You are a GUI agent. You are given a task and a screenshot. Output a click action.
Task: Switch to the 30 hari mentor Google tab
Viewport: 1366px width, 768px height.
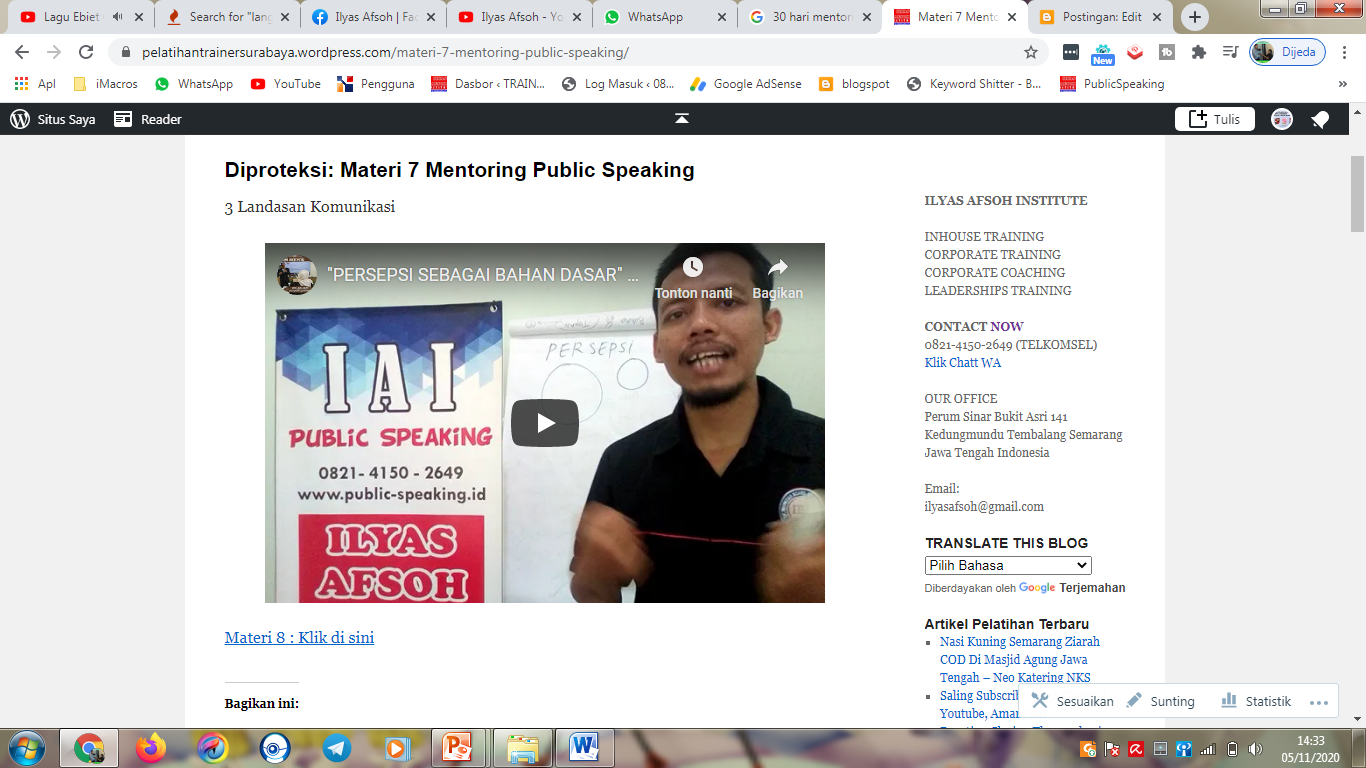[x=811, y=17]
